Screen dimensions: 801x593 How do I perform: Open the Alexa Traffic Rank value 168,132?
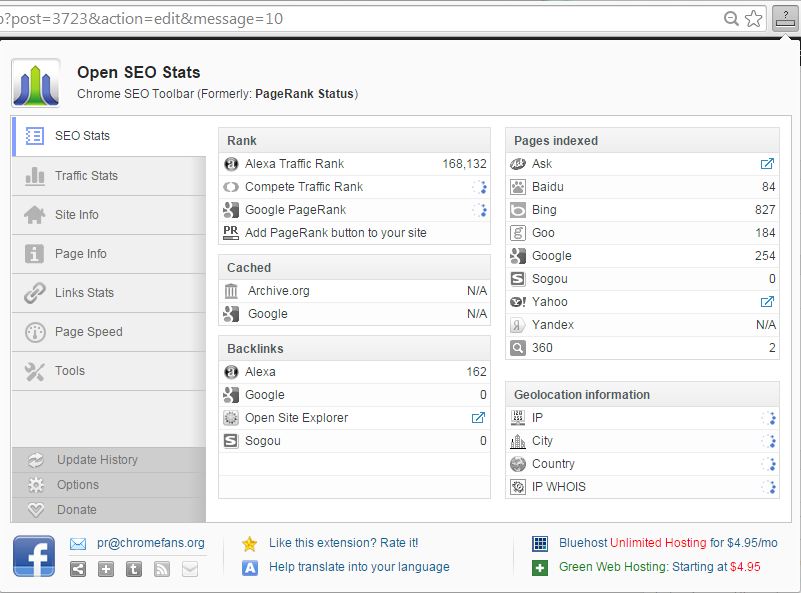(464, 164)
